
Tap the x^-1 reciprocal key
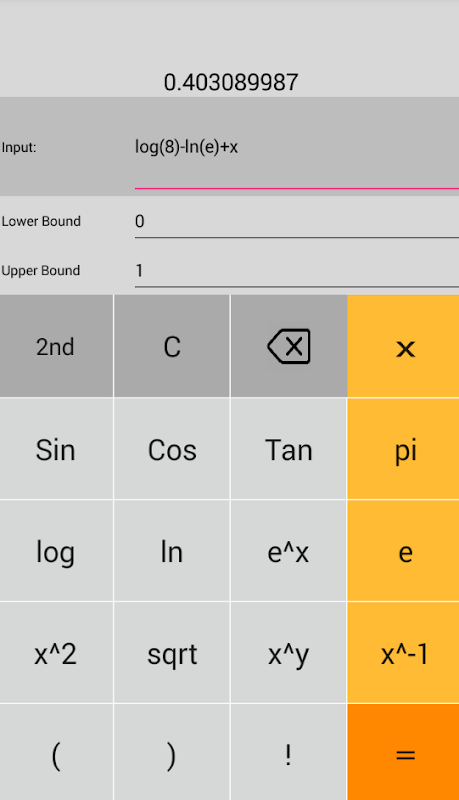coord(403,653)
